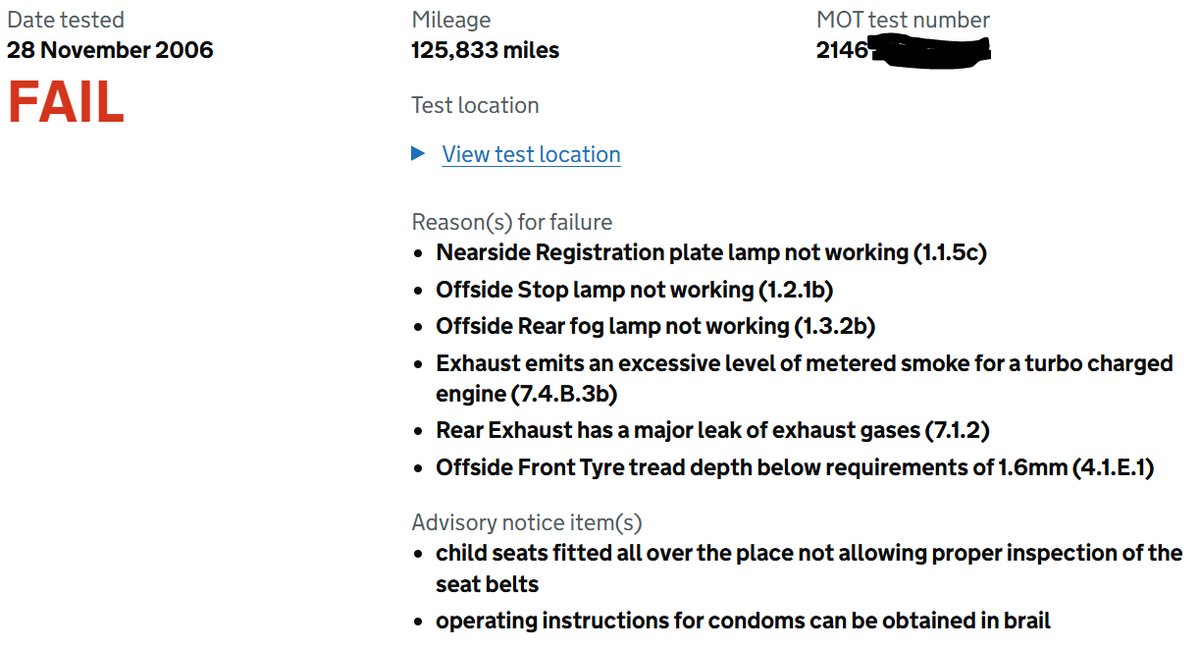The width and height of the screenshot is (1200, 649).
Task: Click the condoms operating instructions advisory
Action: 743,621
